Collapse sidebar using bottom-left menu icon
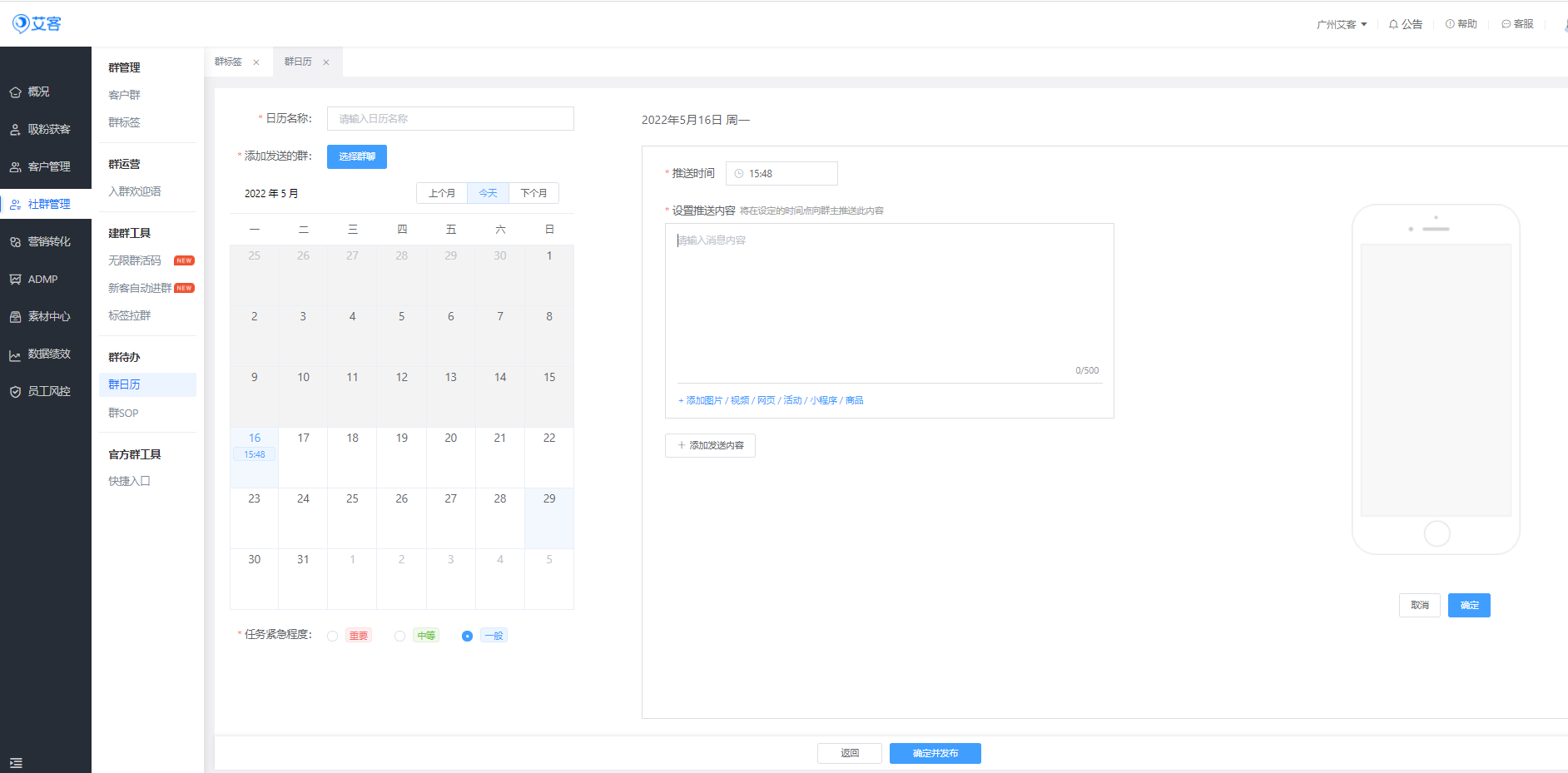 point(16,763)
